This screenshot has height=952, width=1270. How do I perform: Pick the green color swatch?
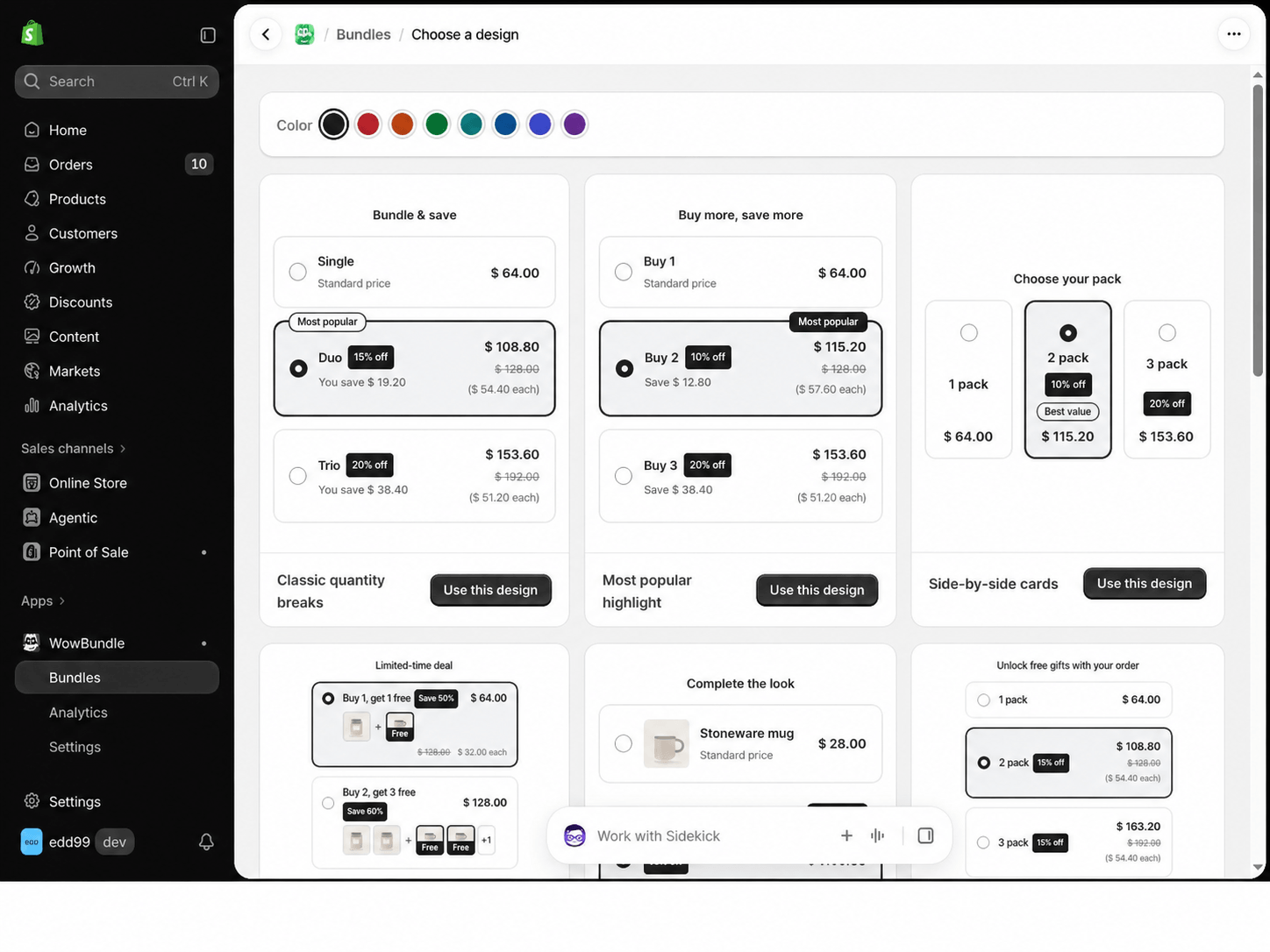click(437, 124)
